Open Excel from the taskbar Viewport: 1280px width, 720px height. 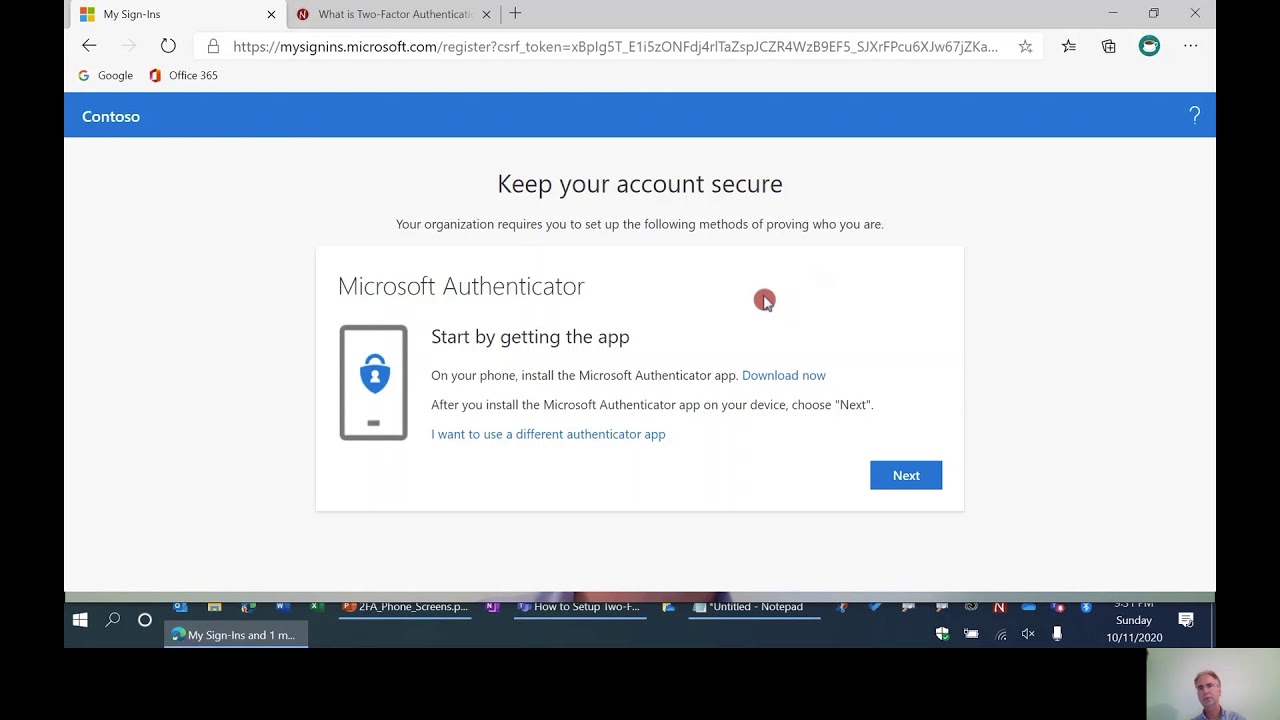click(x=315, y=606)
